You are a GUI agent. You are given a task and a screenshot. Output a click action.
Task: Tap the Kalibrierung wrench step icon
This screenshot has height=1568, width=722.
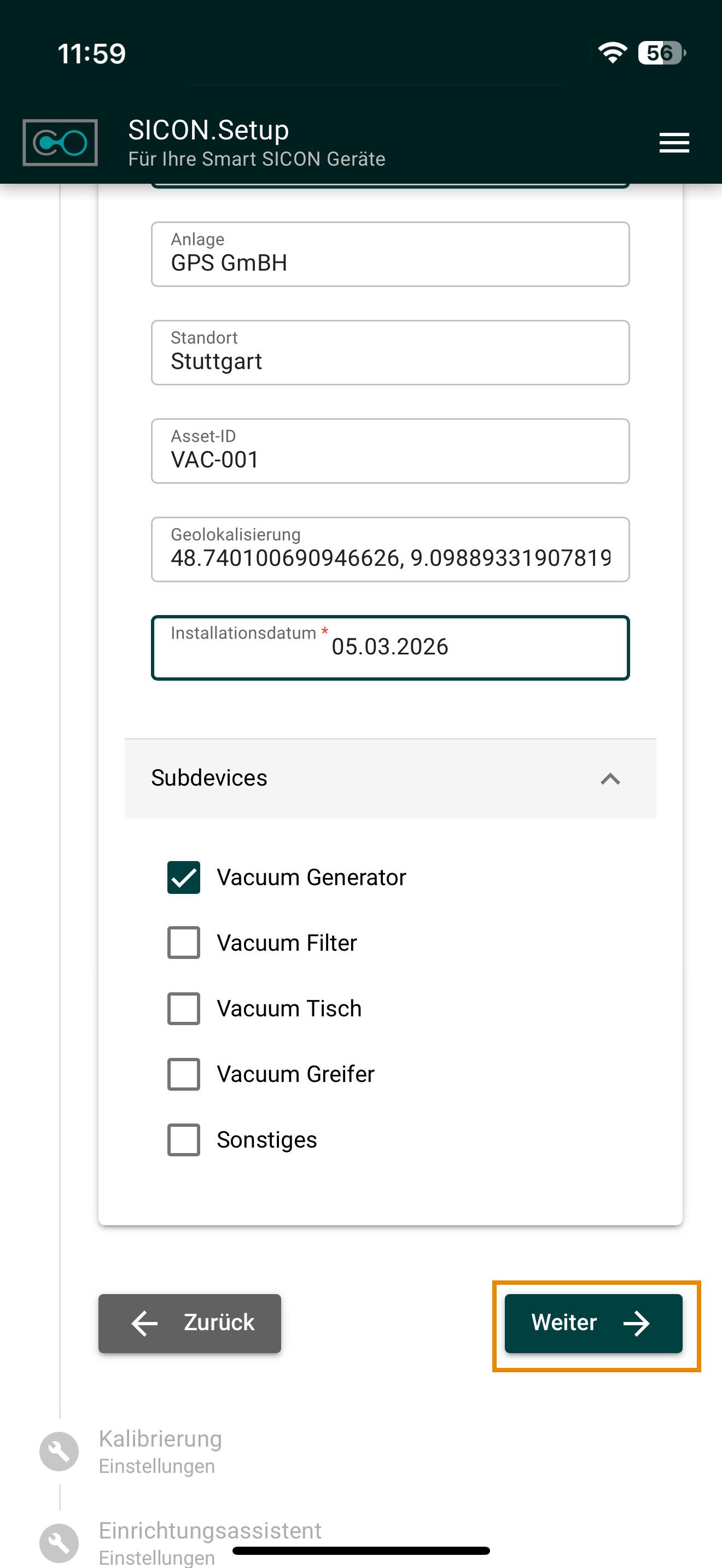click(59, 1451)
